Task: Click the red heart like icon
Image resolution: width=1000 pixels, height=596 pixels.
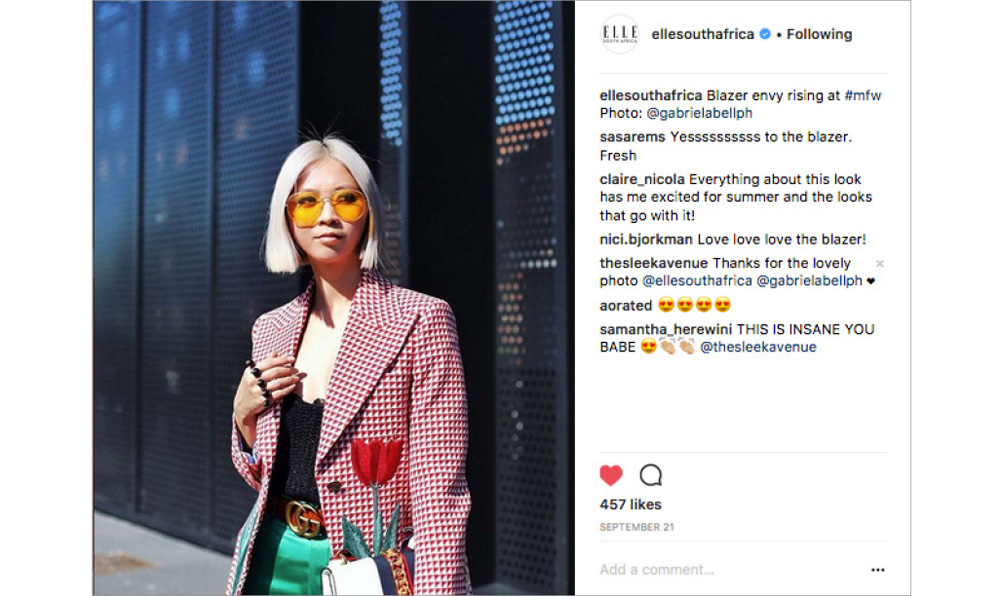Action: tap(611, 475)
